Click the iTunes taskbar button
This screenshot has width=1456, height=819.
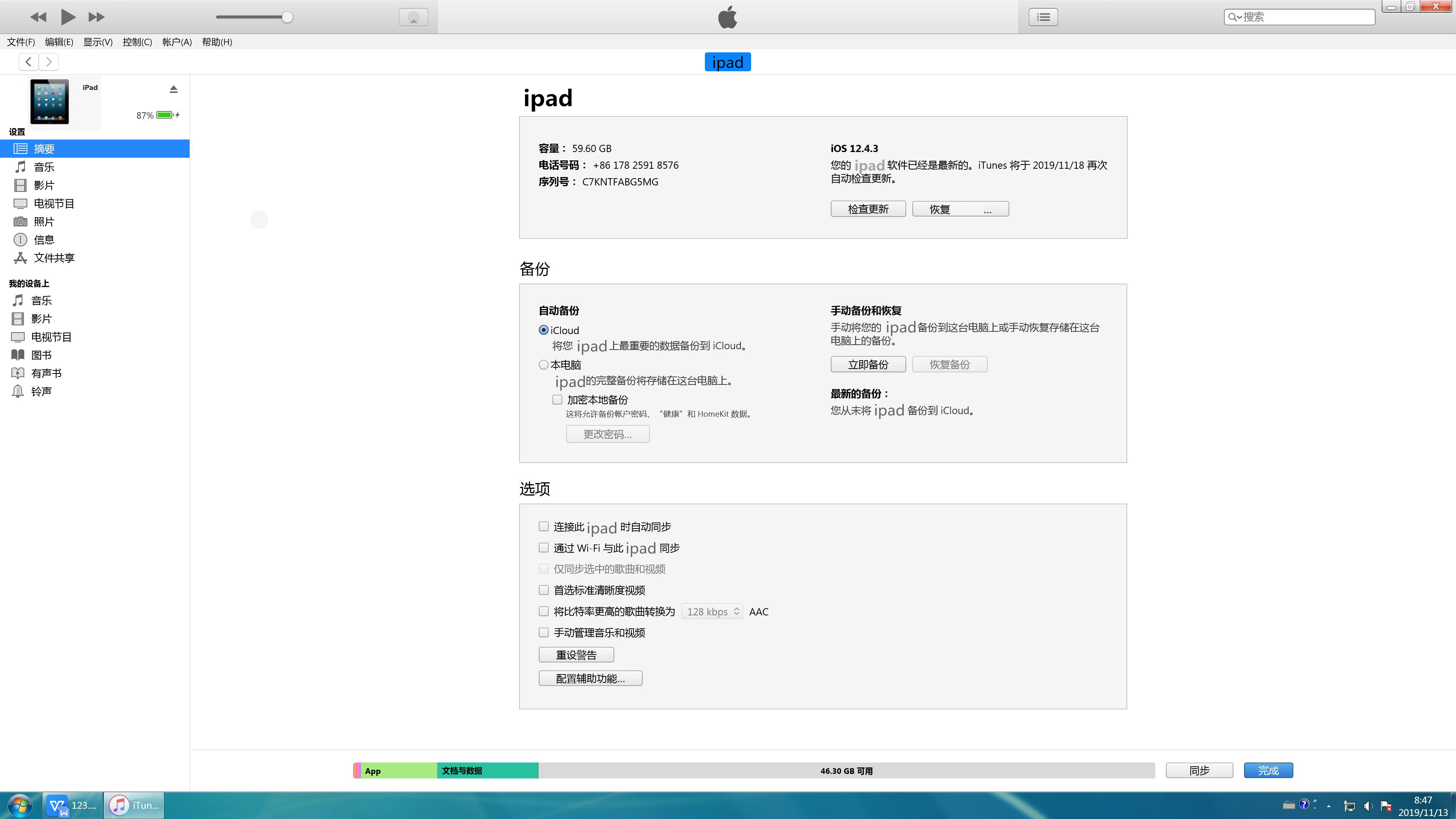(134, 805)
